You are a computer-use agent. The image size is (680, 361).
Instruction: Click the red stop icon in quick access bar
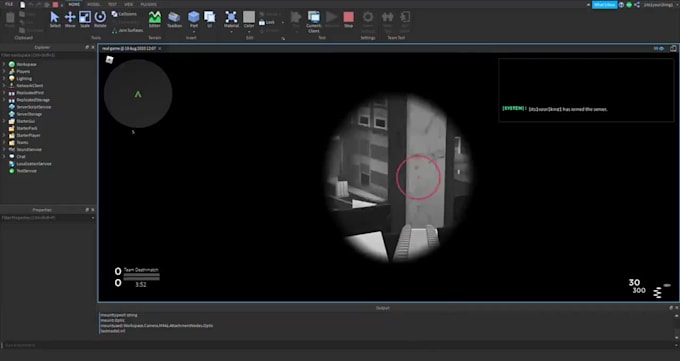click(x=56, y=4)
